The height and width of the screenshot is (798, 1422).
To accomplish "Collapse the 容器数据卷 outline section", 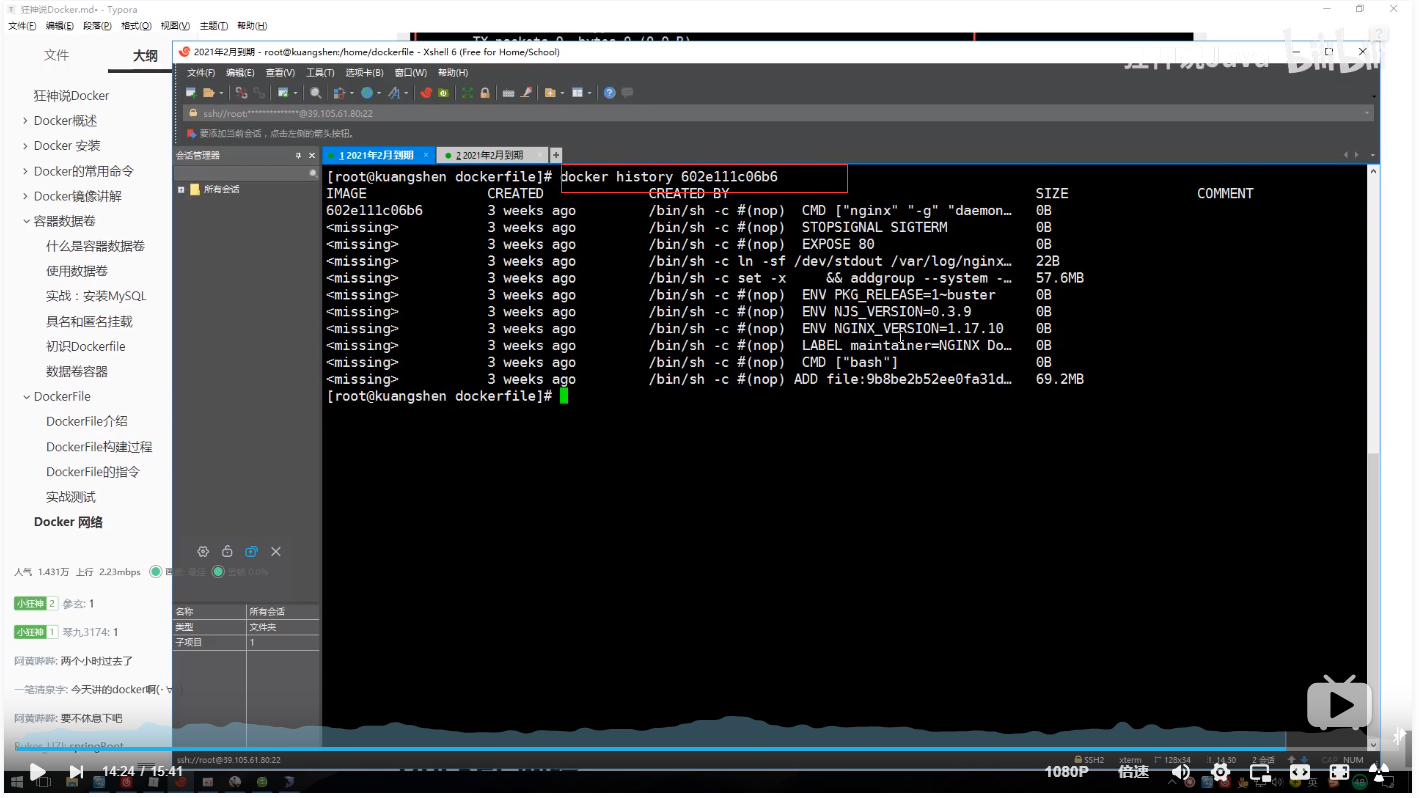I will (25, 221).
